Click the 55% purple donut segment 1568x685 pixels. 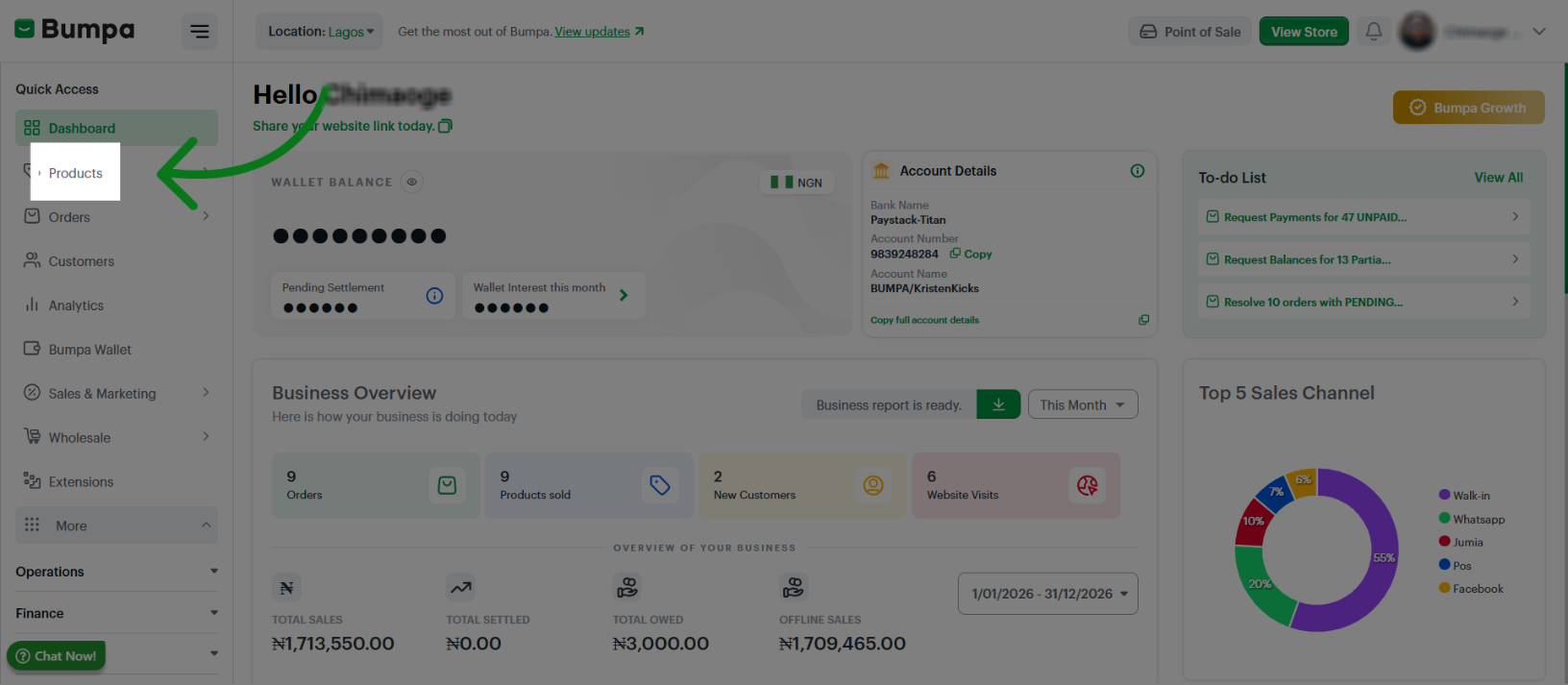1382,557
